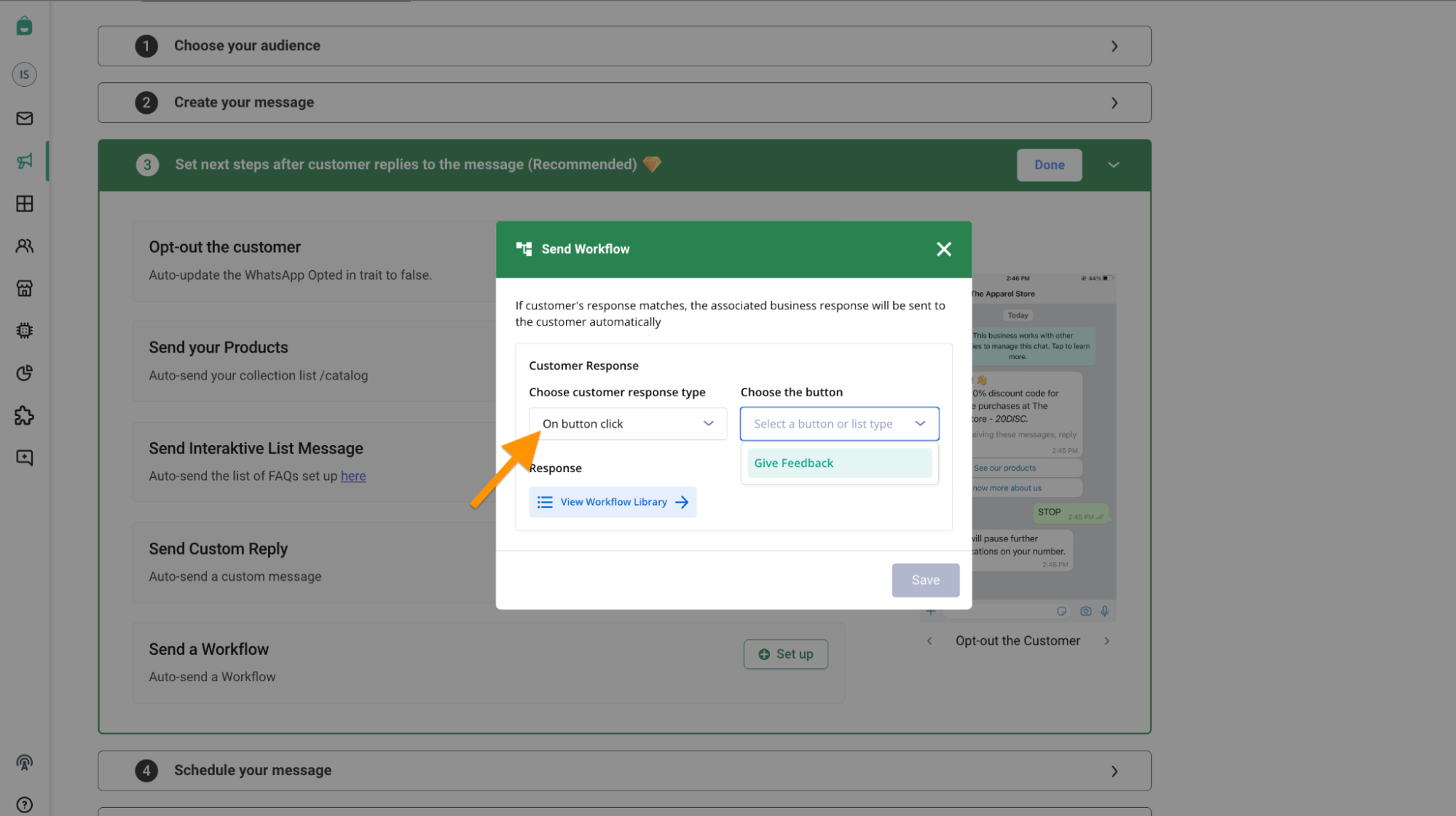Open the 'Select a button or list type' dropdown
Viewport: 1456px width, 816px height.
point(838,423)
